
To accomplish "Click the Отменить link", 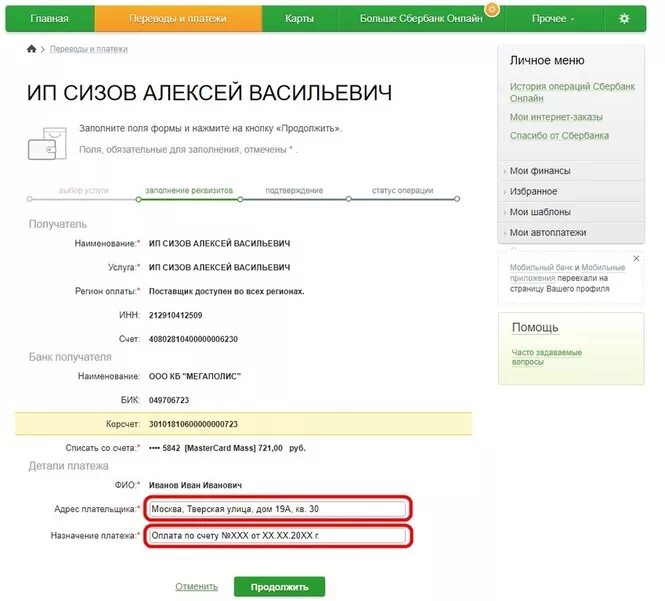I will pyautogui.click(x=196, y=587).
